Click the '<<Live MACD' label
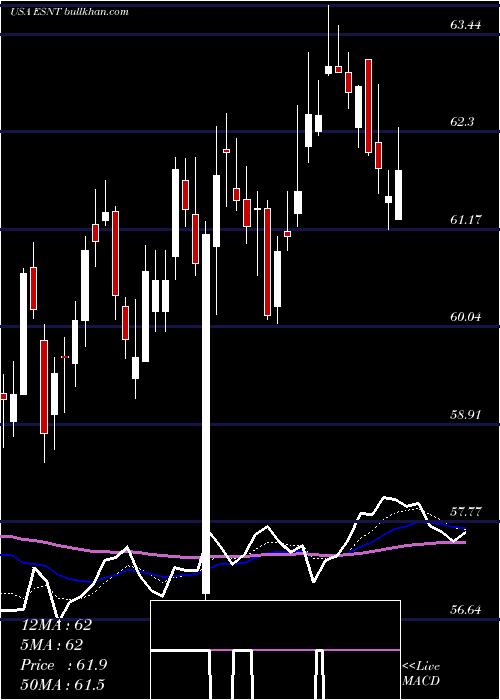The height and width of the screenshot is (700, 500). (x=421, y=674)
